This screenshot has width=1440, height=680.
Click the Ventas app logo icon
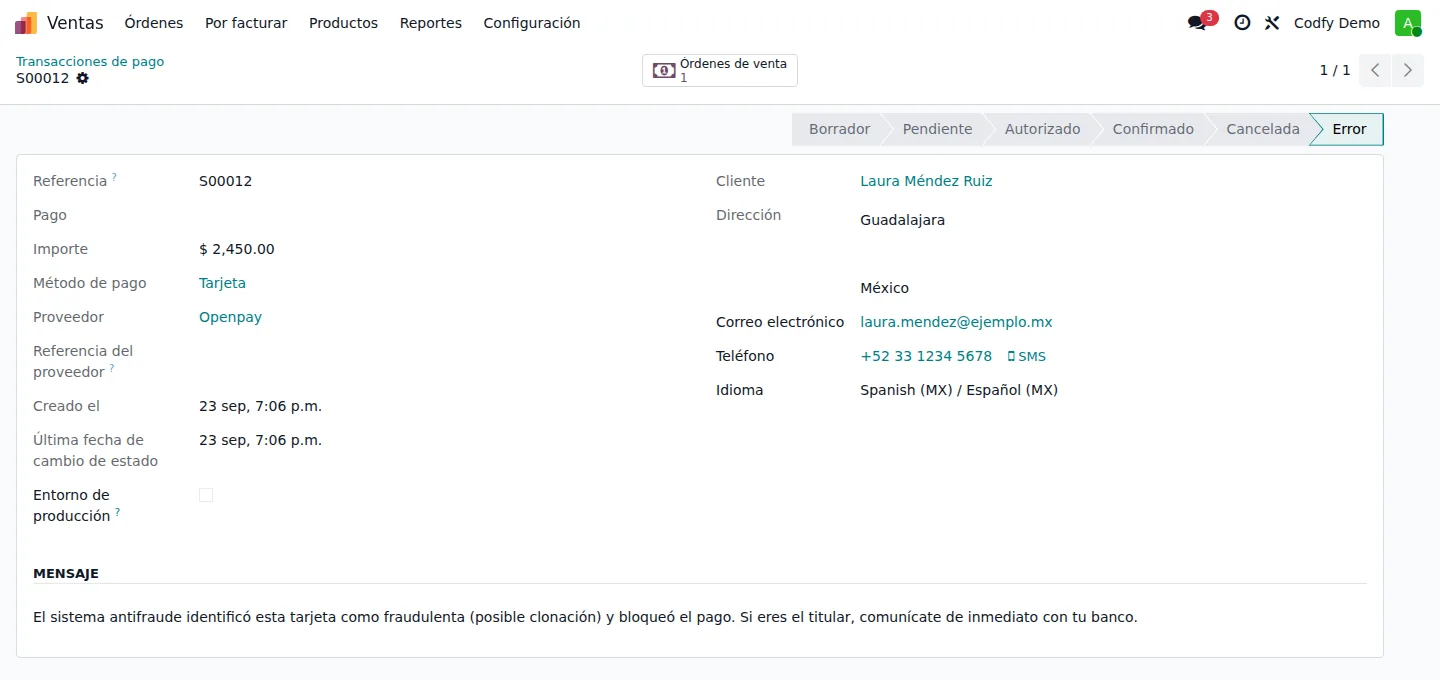point(26,23)
